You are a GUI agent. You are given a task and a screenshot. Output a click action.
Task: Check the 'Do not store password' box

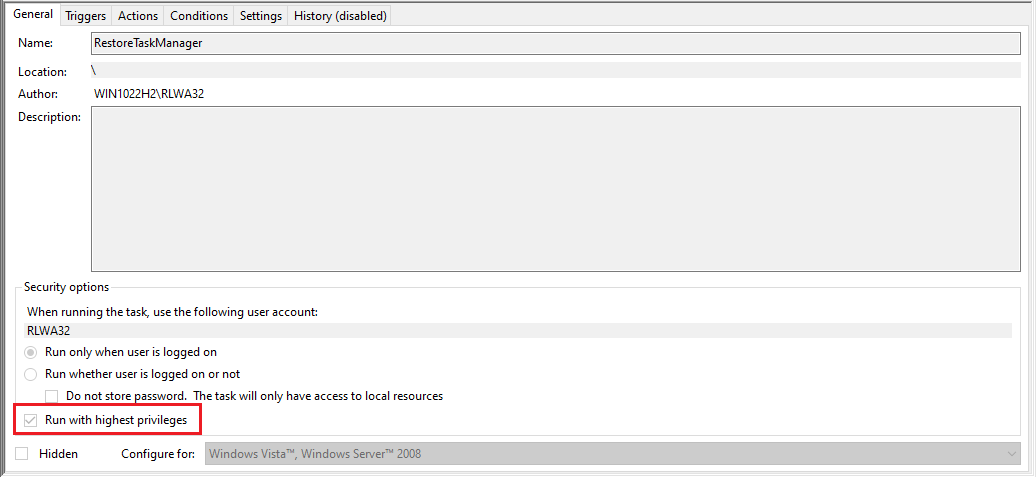tap(52, 397)
